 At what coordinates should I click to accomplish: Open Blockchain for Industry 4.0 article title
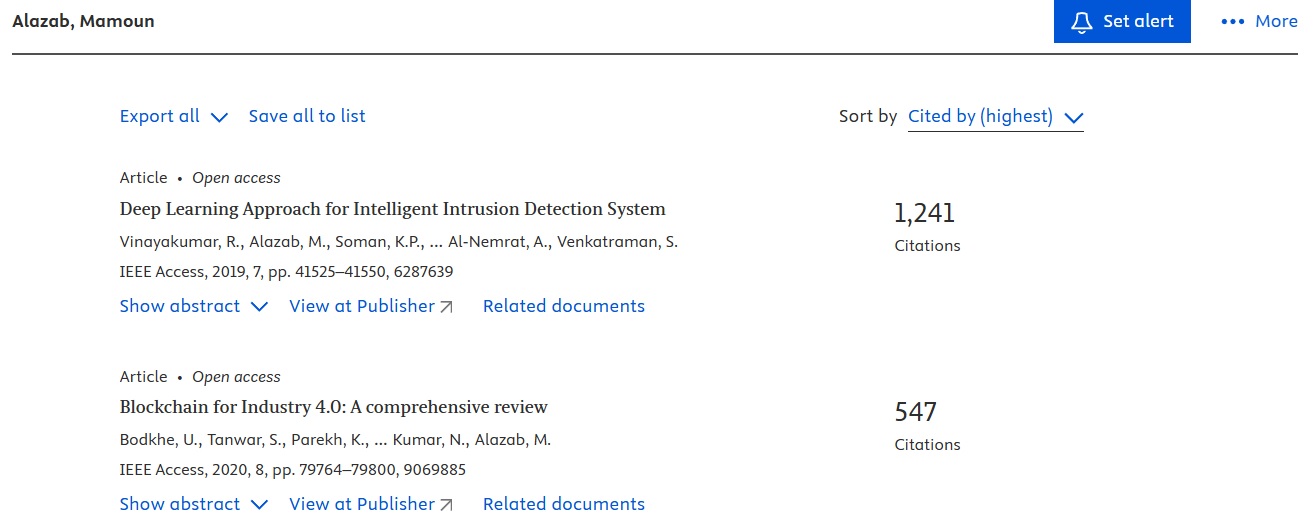(333, 407)
